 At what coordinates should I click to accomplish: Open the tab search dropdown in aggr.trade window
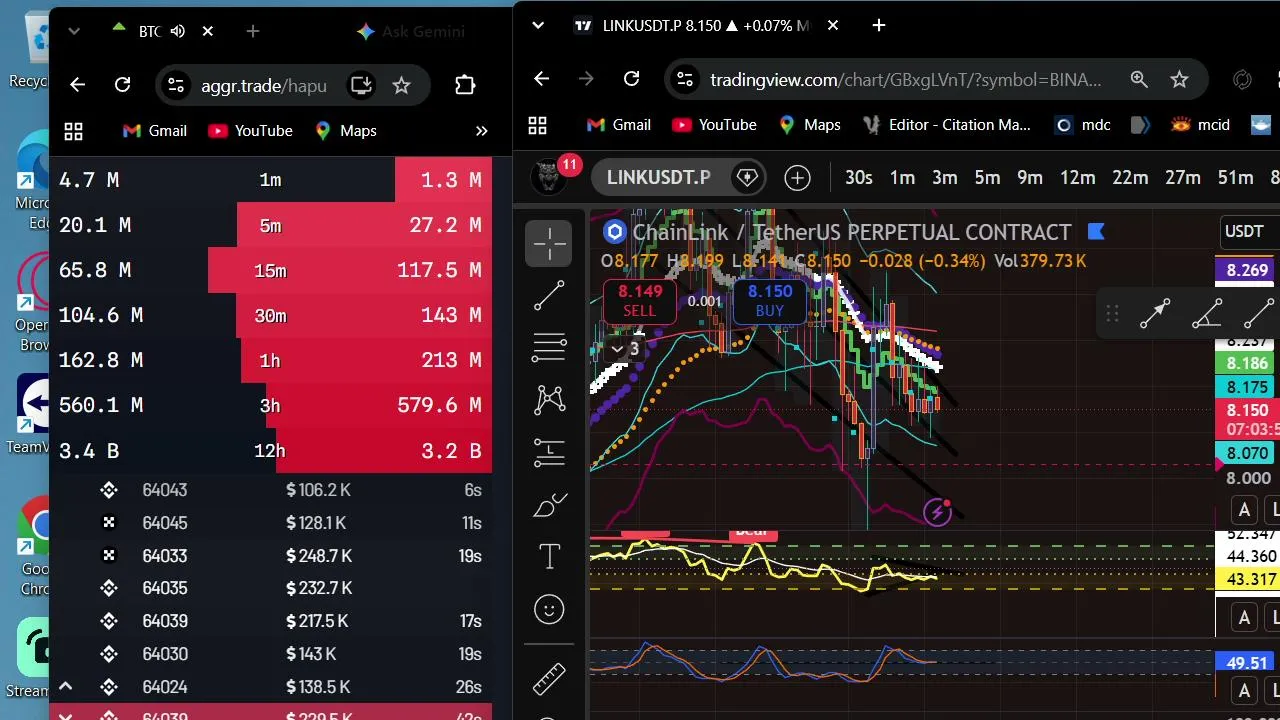tap(74, 31)
